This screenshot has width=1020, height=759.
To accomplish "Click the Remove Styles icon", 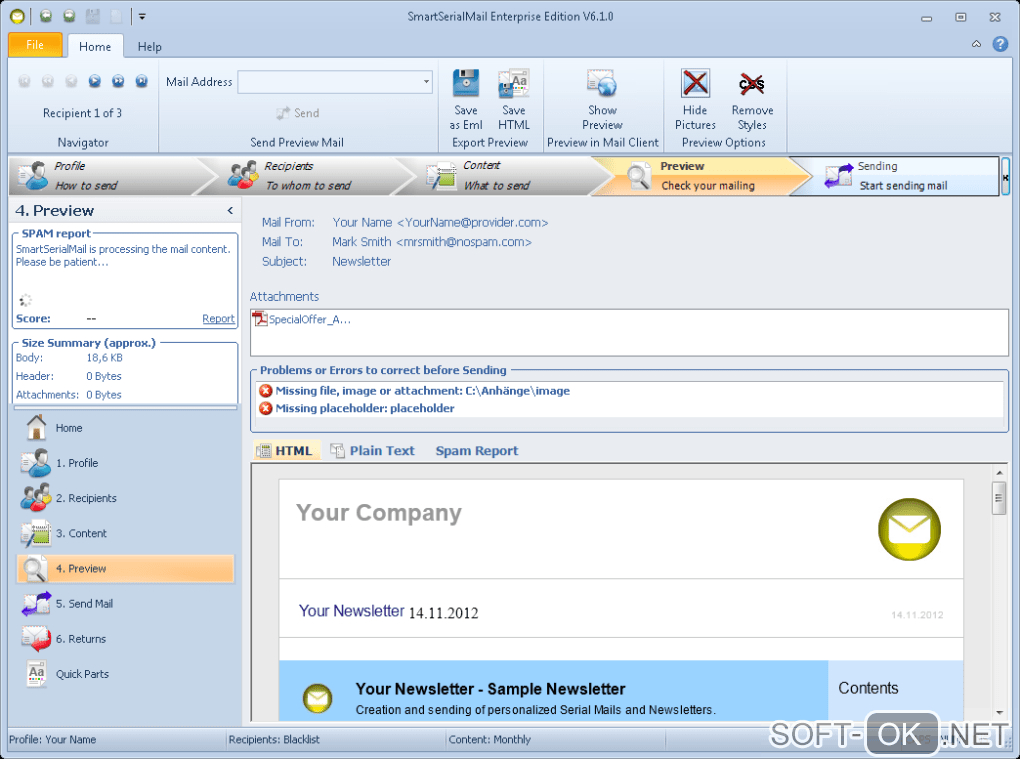I will (751, 83).
